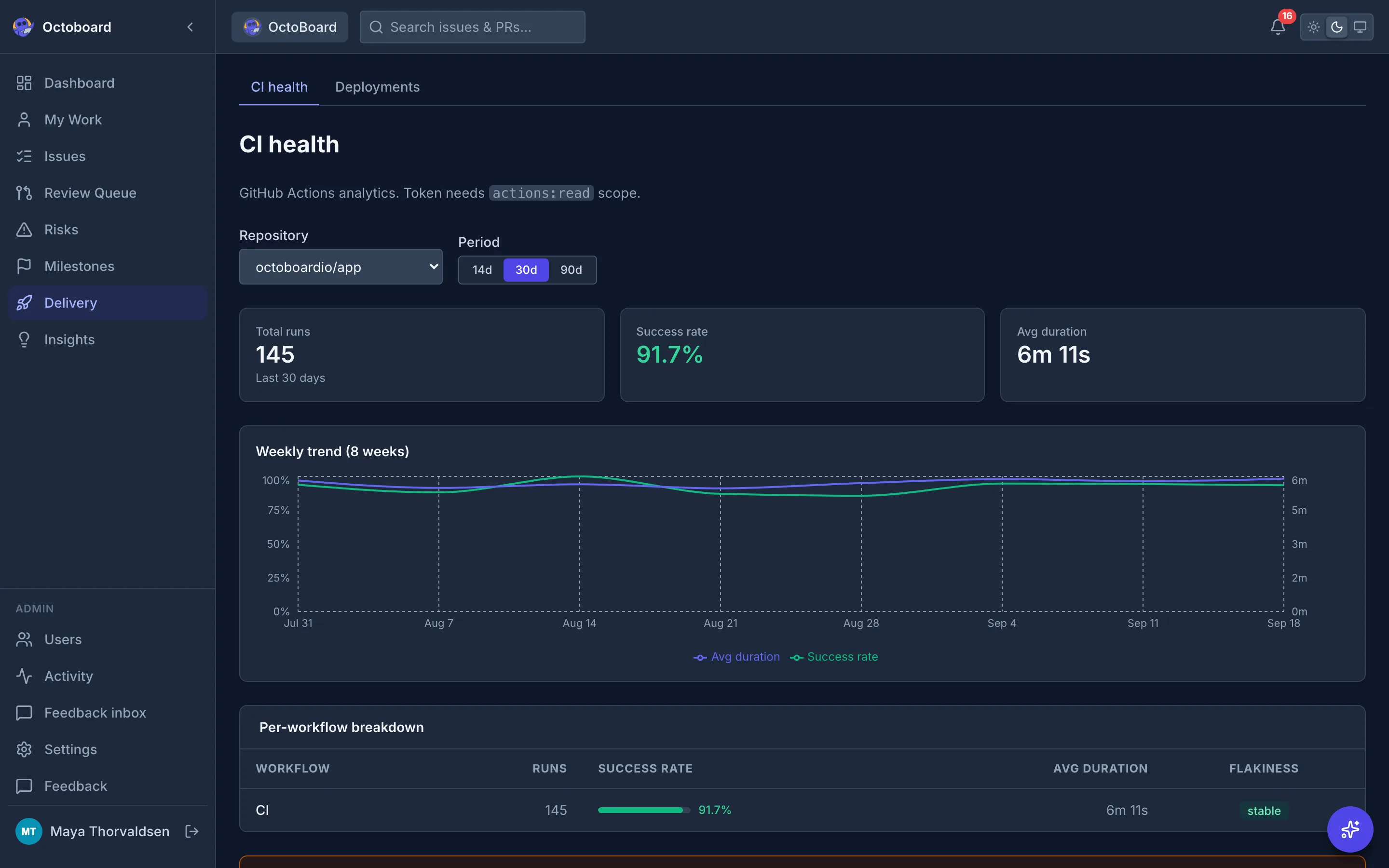
Task: Click the Risks warning triangle icon
Action: coord(24,230)
